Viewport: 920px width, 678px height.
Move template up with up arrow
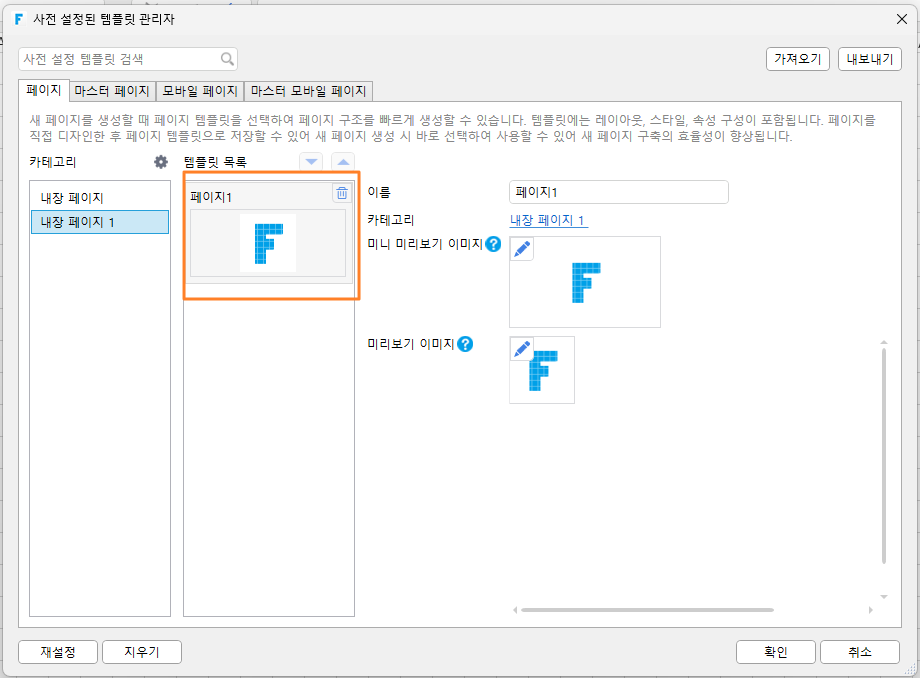pos(343,162)
